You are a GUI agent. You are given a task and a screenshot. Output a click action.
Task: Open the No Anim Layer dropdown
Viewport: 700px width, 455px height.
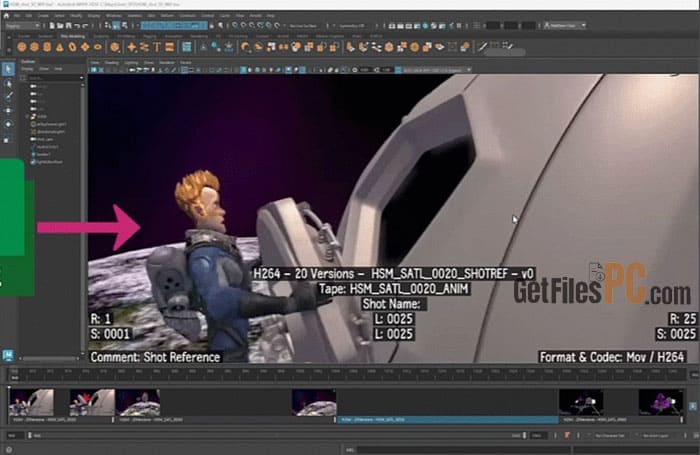coord(657,435)
